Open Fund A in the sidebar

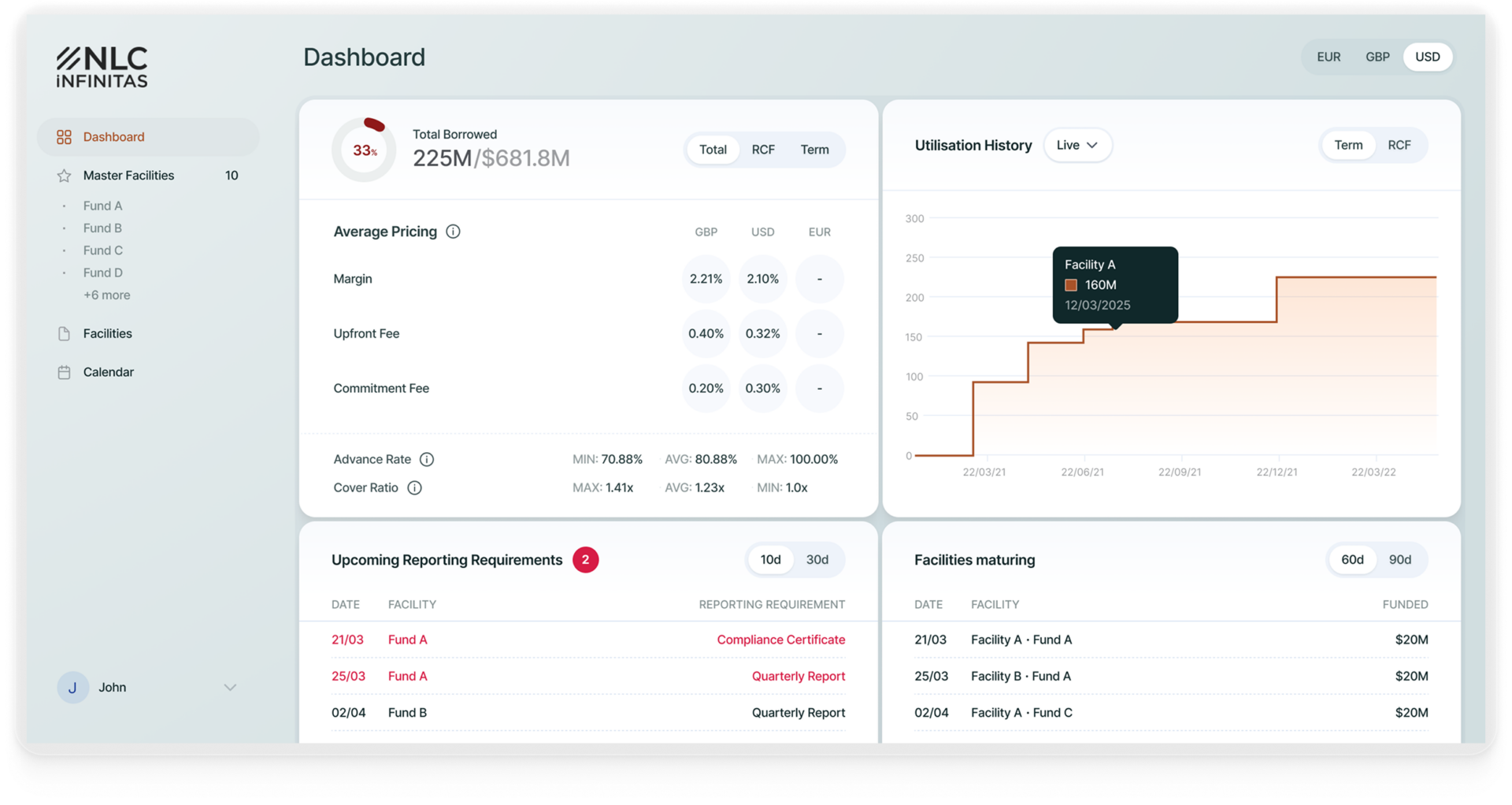click(x=103, y=206)
